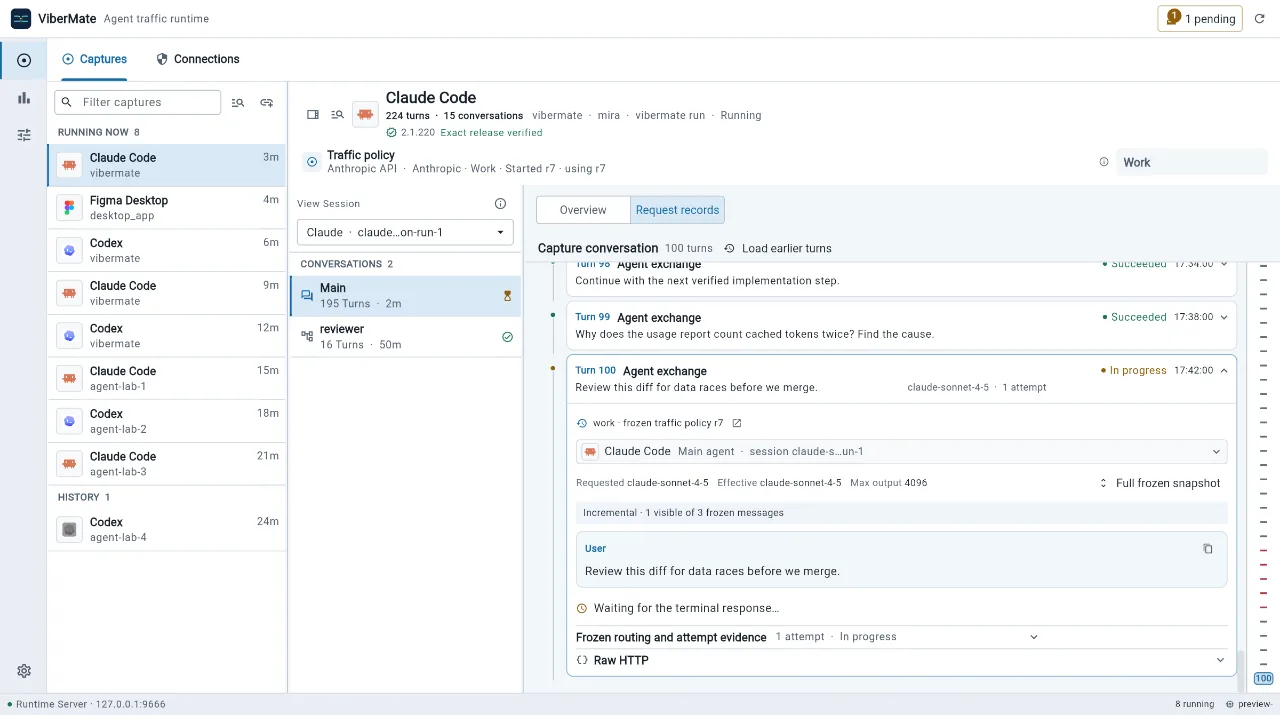Click the preview status indicator
This screenshot has height=715, width=1280.
[1250, 704]
